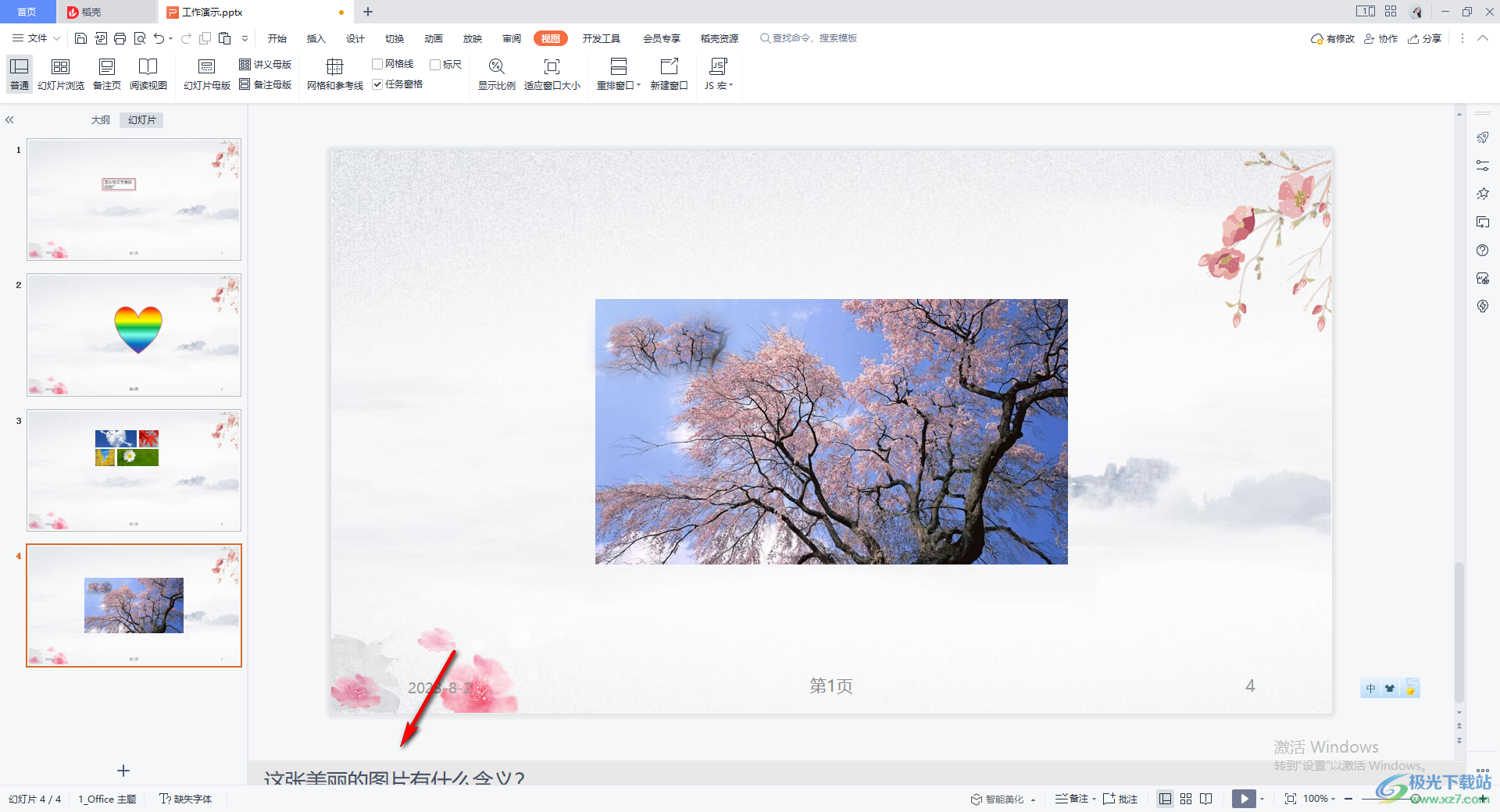Switch to Outline (大纲) pane tab

tap(101, 120)
